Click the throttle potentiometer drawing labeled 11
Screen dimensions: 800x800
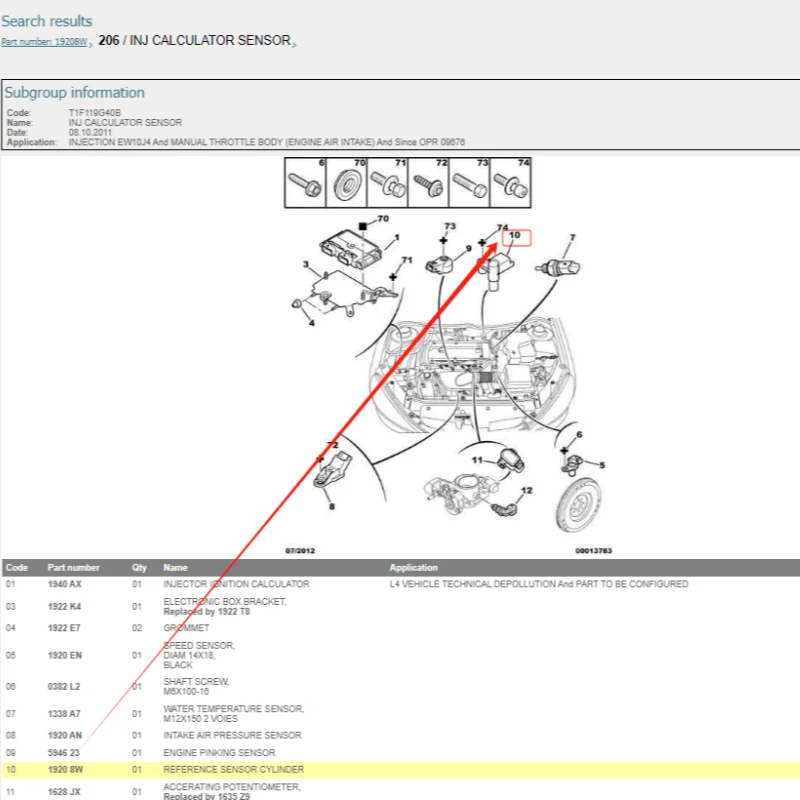coord(510,460)
